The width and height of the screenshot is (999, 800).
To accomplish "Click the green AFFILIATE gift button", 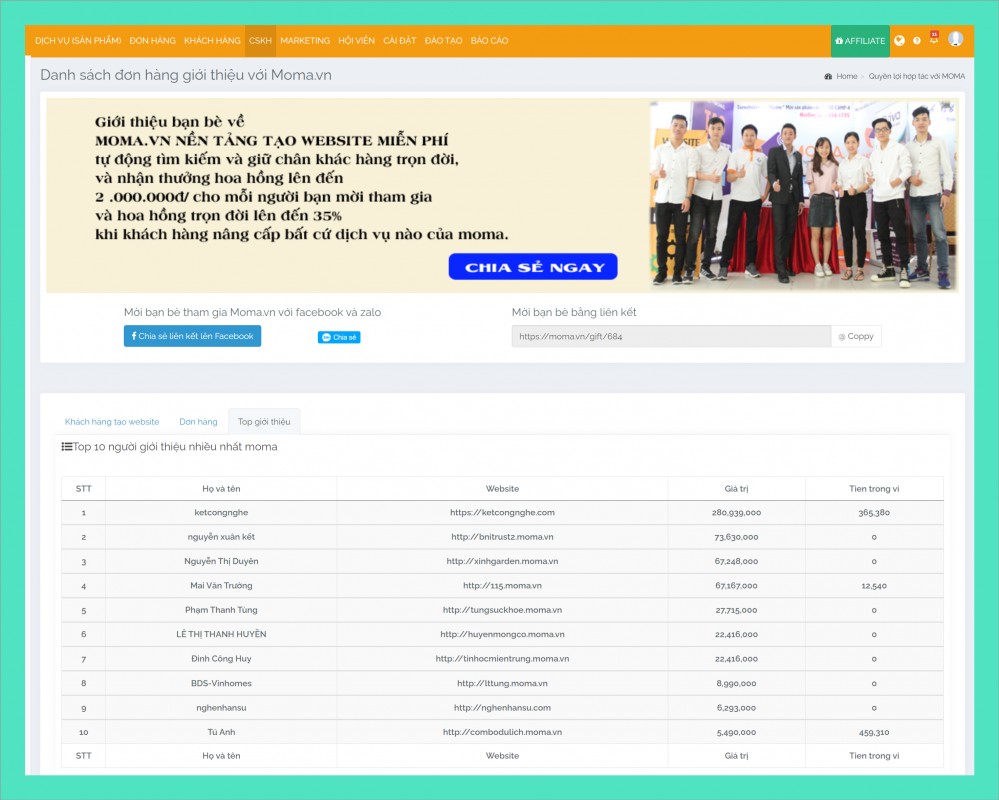I will (x=860, y=41).
